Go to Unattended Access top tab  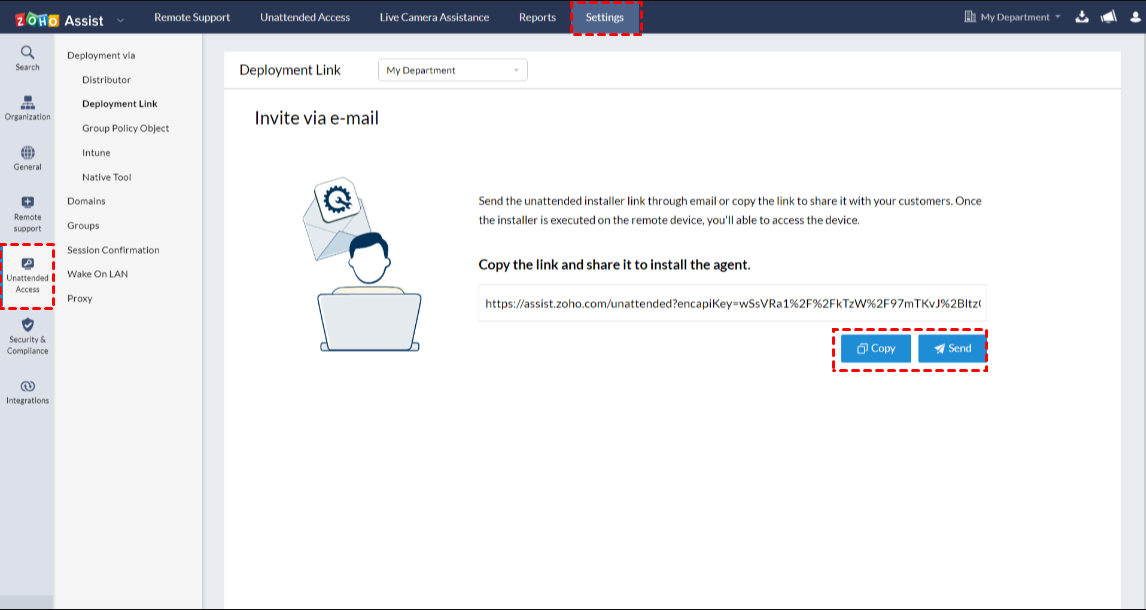[305, 17]
